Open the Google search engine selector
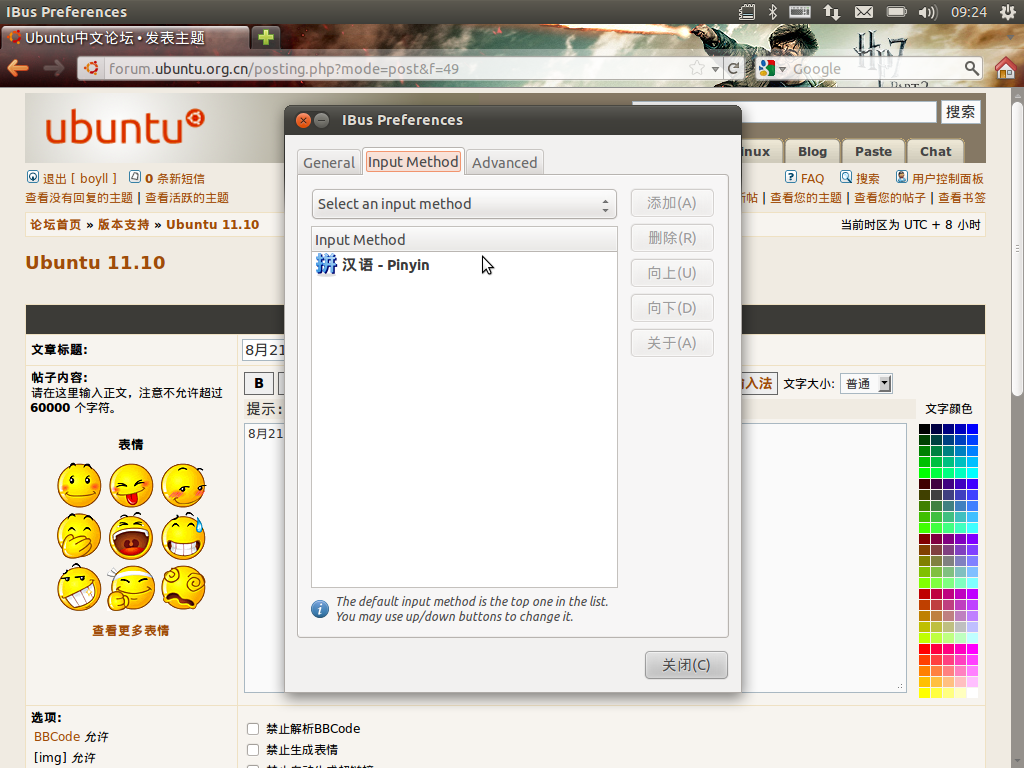This screenshot has width=1024, height=768. coord(772,68)
